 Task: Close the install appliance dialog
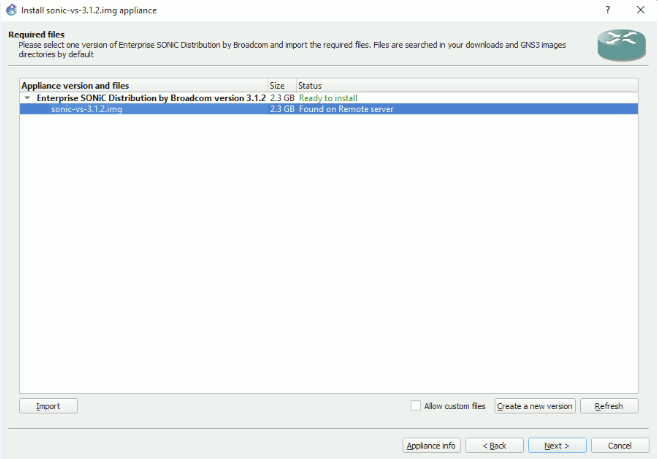[x=640, y=10]
